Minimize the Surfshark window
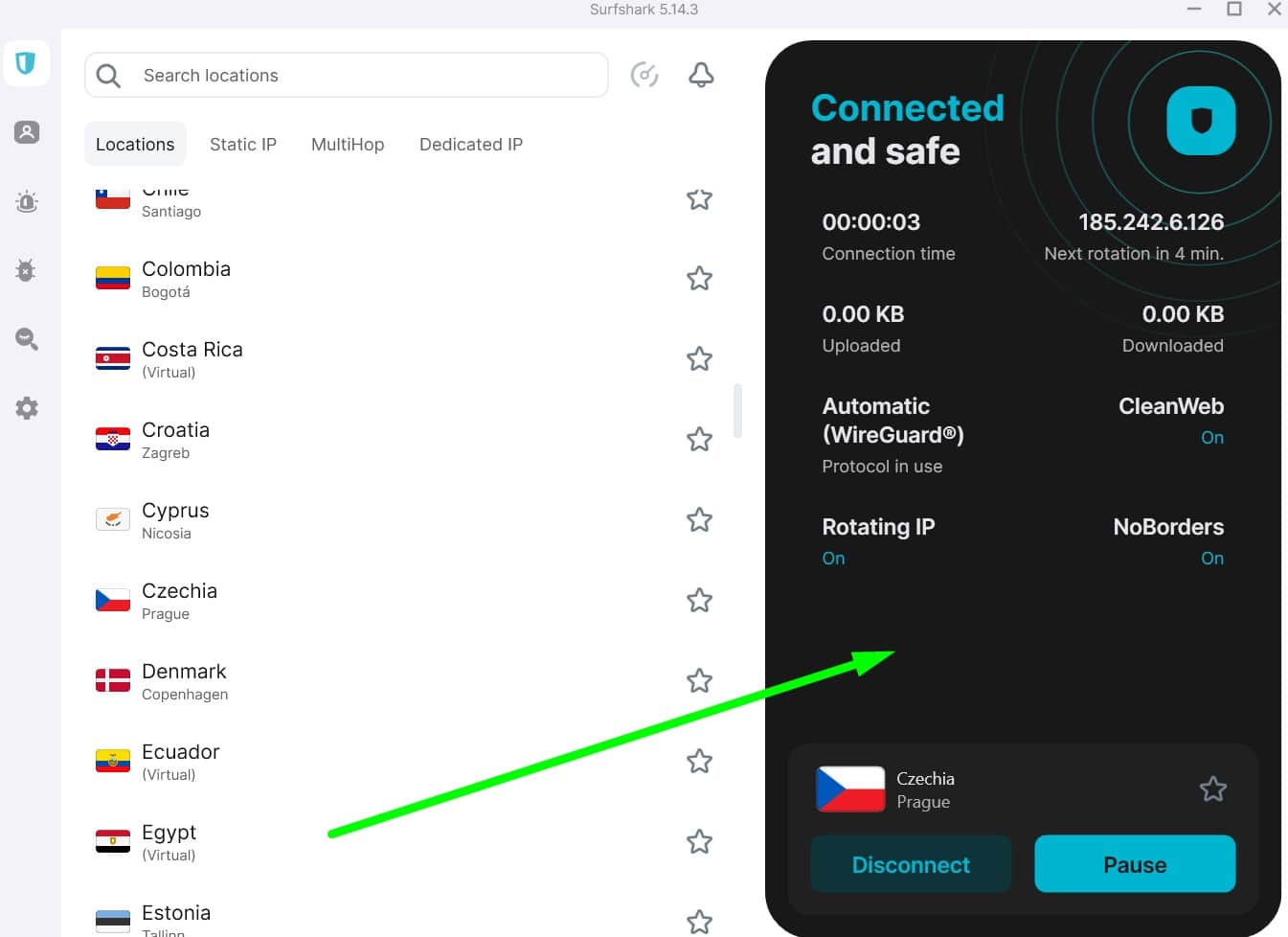 [1194, 9]
